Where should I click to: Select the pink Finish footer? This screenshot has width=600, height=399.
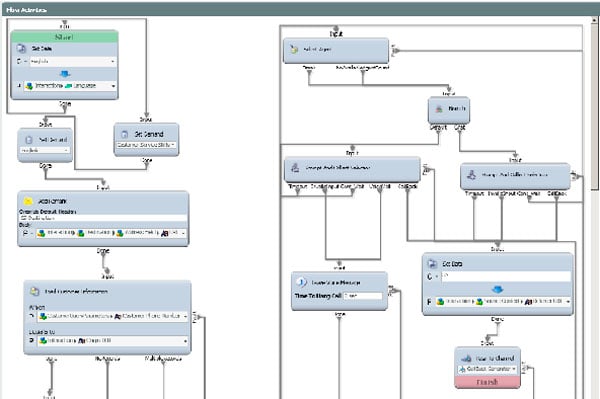pos(488,382)
